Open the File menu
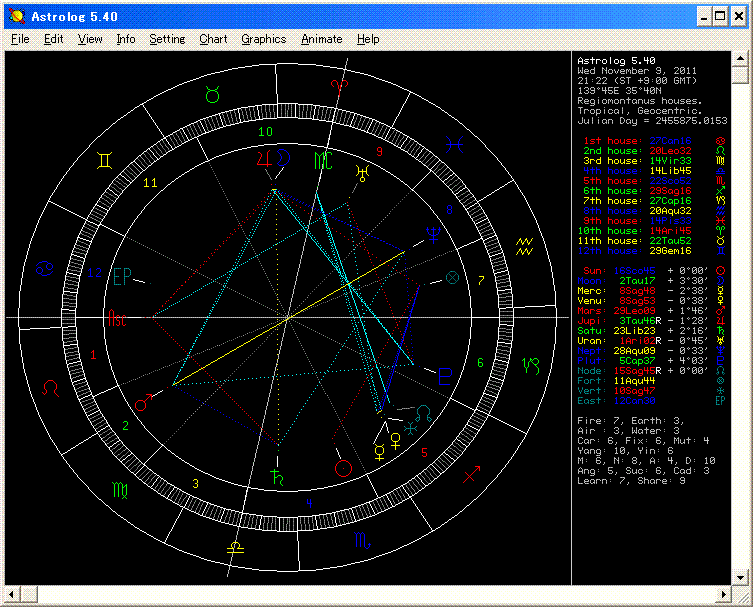Viewport: 753px width, 607px height. point(20,39)
